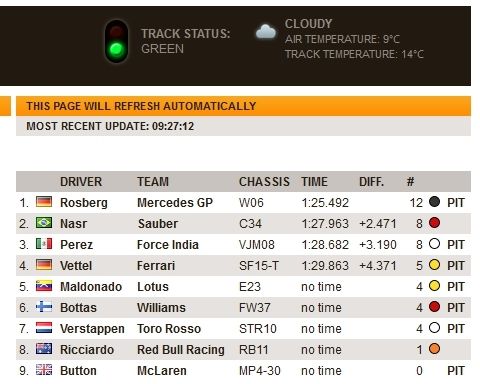This screenshot has width=480, height=384.
Task: Click the Mexican flag beside Perez
Action: click(44, 244)
